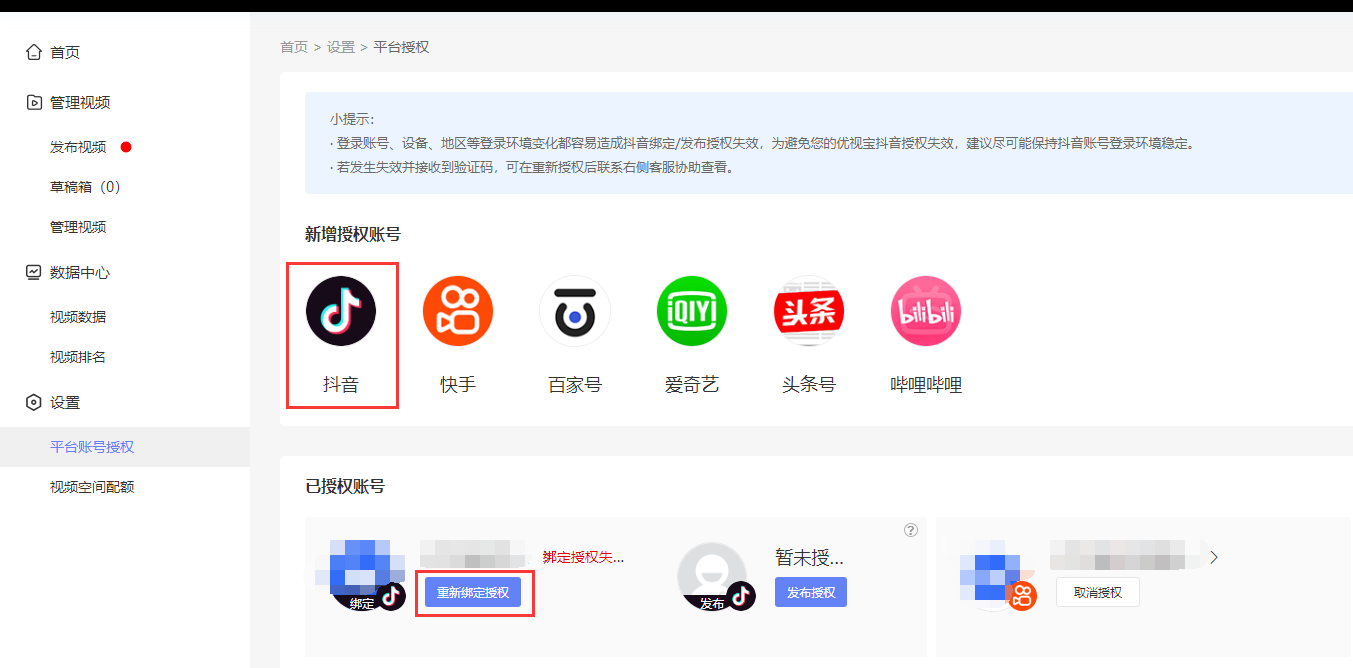Viewport: 1353px width, 668px height.
Task: Click the 新增授权账号 heading
Action: pos(353,234)
